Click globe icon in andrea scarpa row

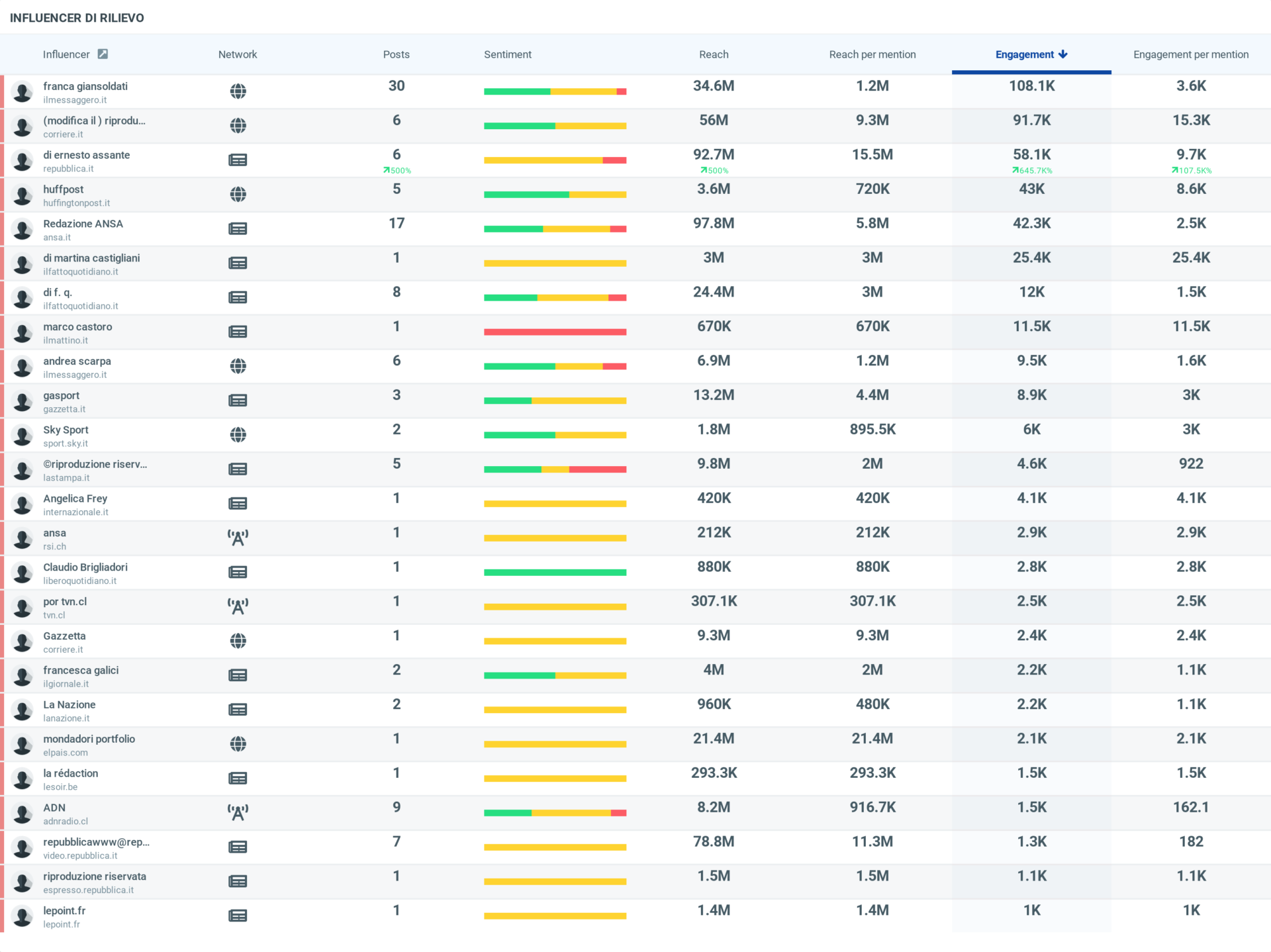(238, 366)
